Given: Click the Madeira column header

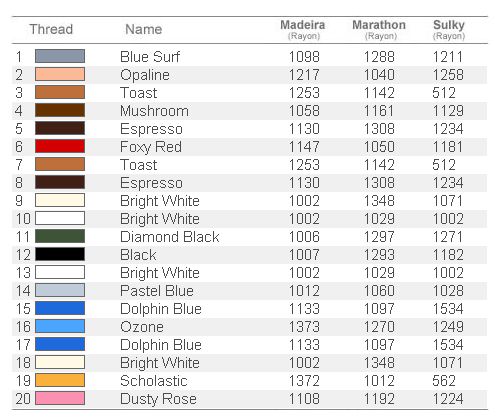Looking at the screenshot, I should coord(303,29).
